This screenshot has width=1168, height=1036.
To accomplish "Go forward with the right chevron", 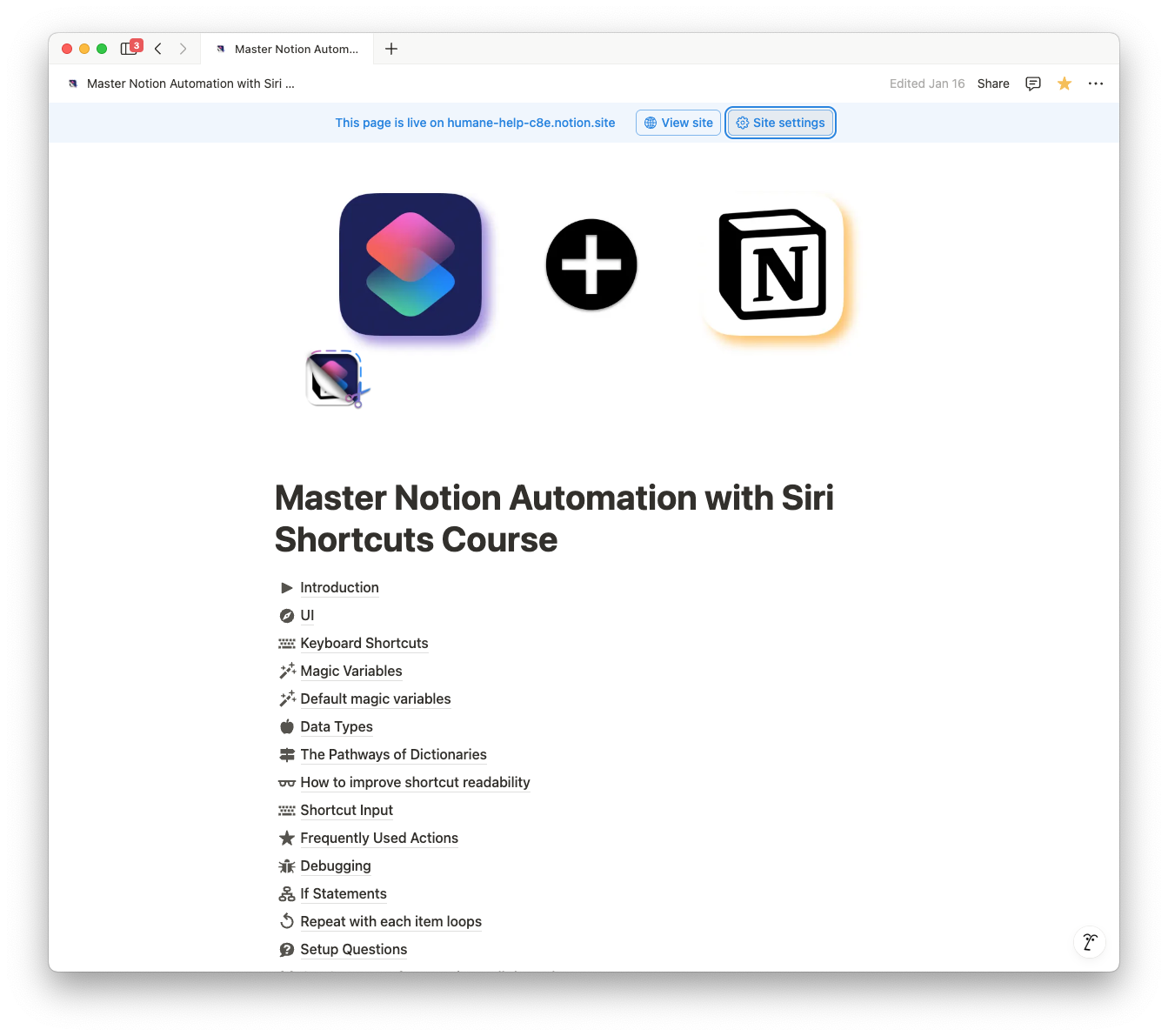I will (183, 49).
